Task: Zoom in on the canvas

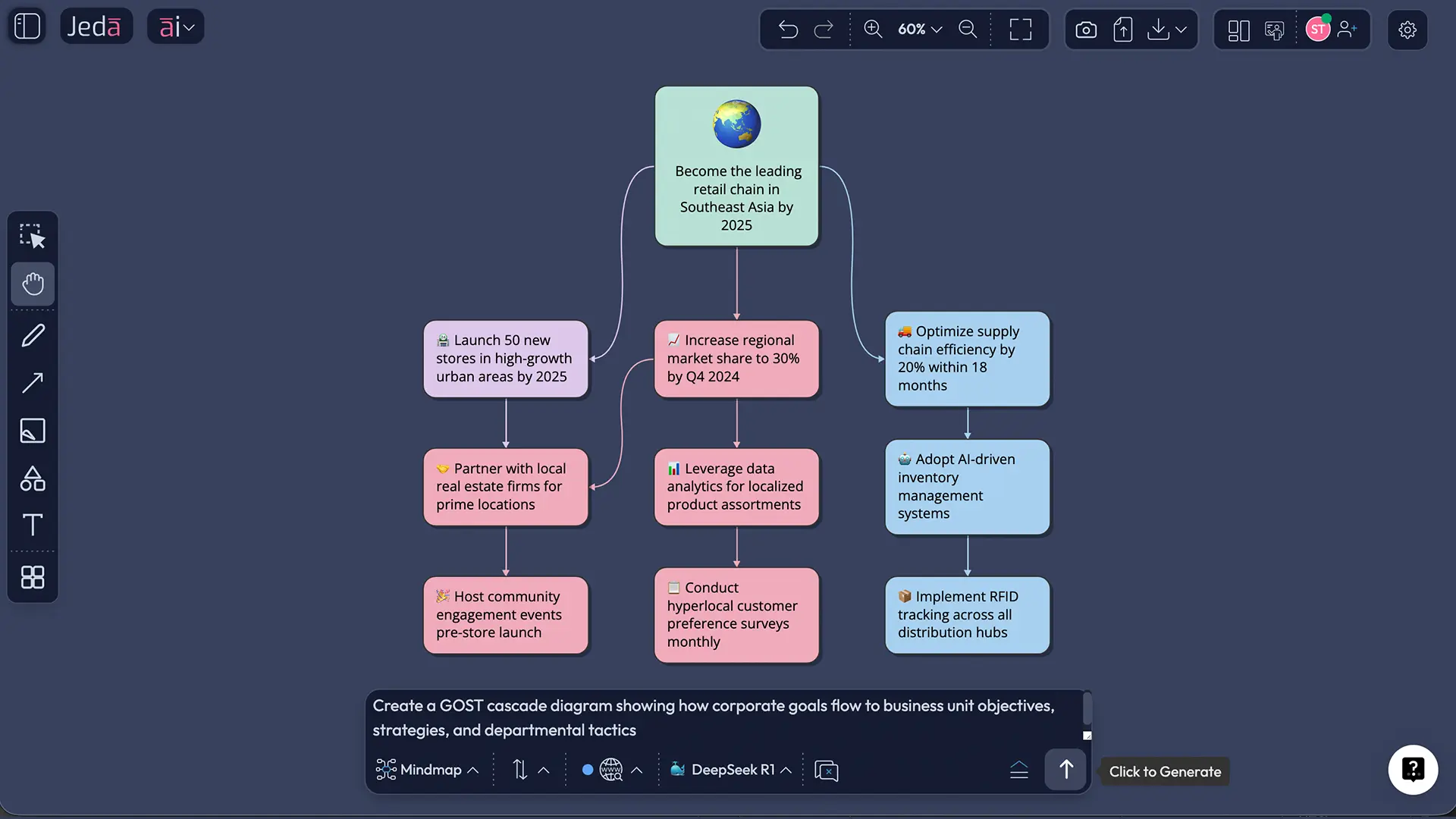Action: 873,29
